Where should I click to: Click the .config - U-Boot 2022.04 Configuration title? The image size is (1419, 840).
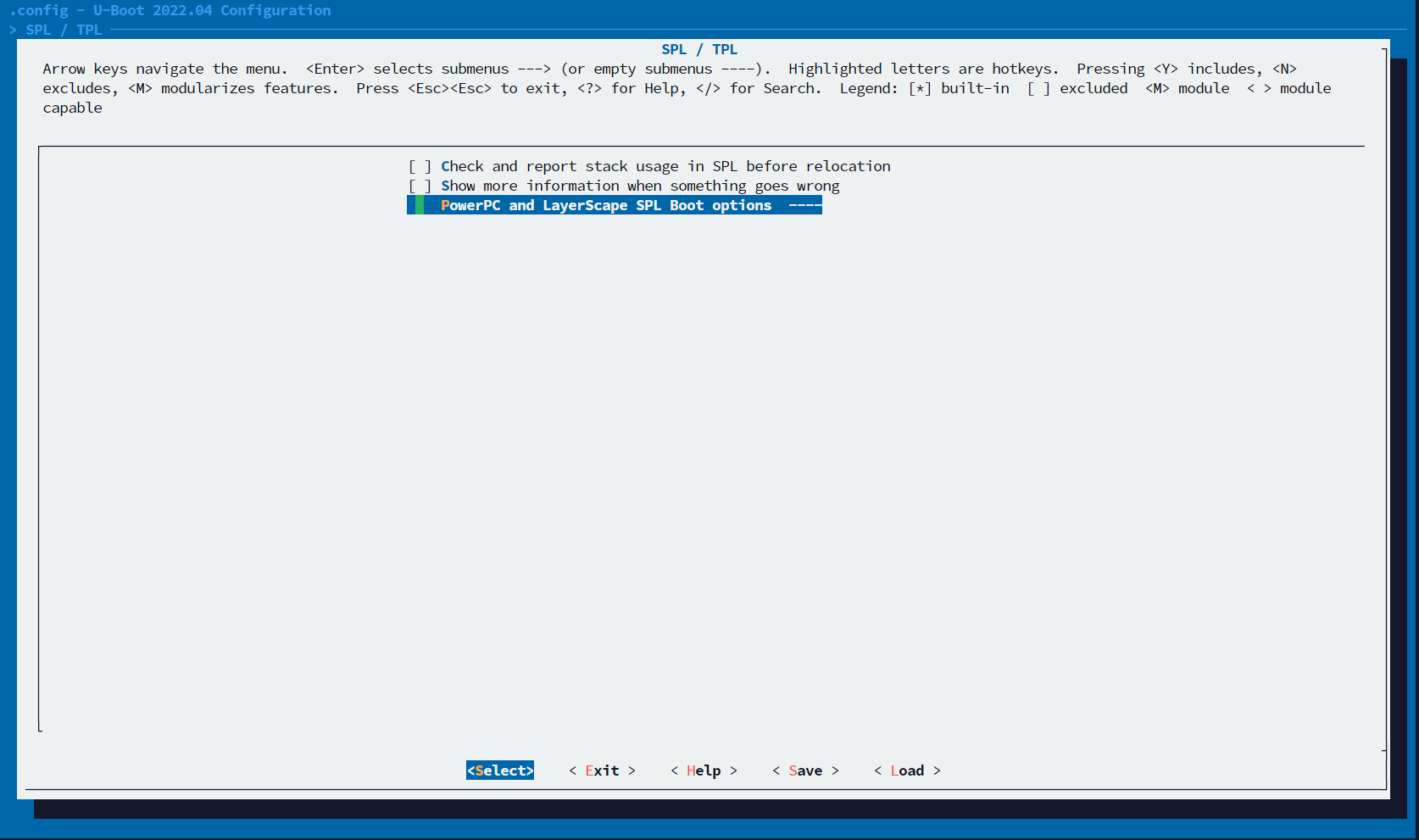[x=170, y=10]
